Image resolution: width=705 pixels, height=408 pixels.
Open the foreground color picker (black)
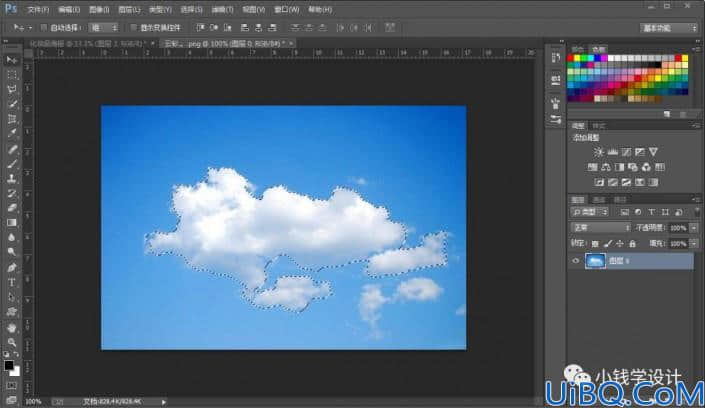pyautogui.click(x=9, y=365)
